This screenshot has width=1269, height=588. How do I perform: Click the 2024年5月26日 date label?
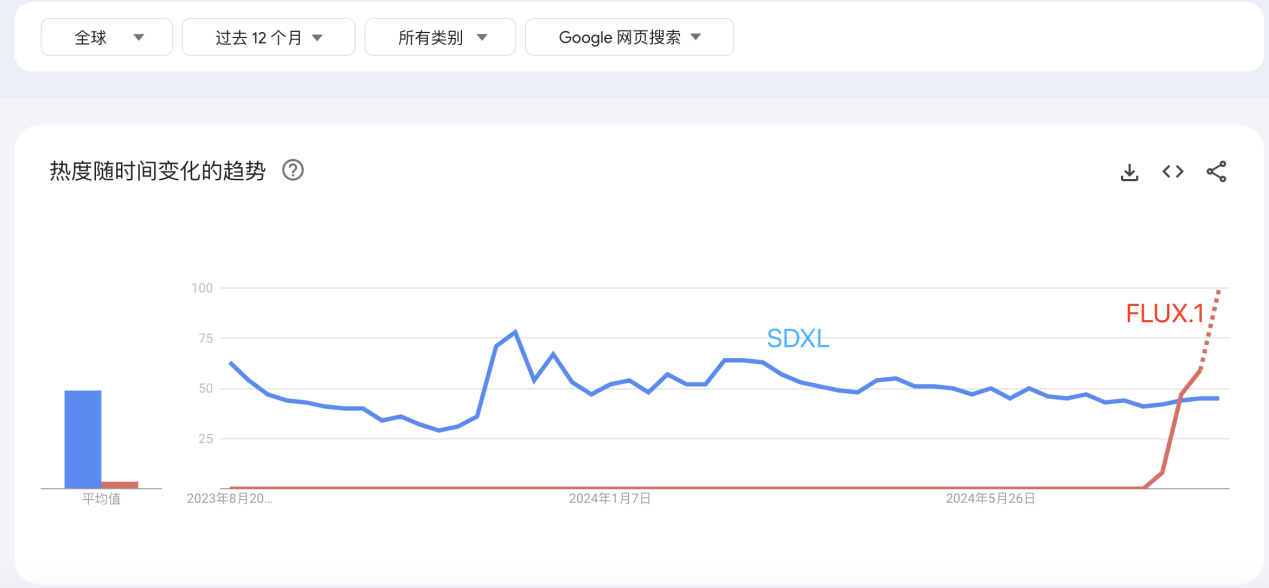(990, 497)
